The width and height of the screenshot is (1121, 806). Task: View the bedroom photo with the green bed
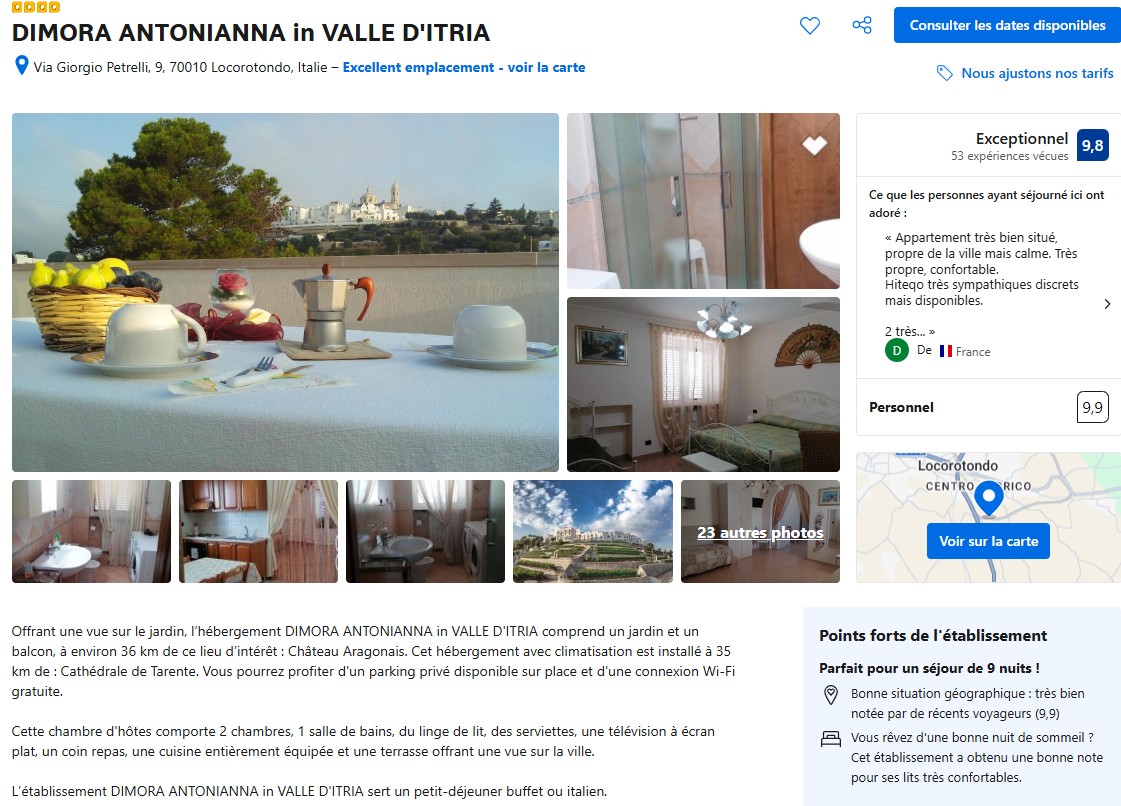(703, 385)
